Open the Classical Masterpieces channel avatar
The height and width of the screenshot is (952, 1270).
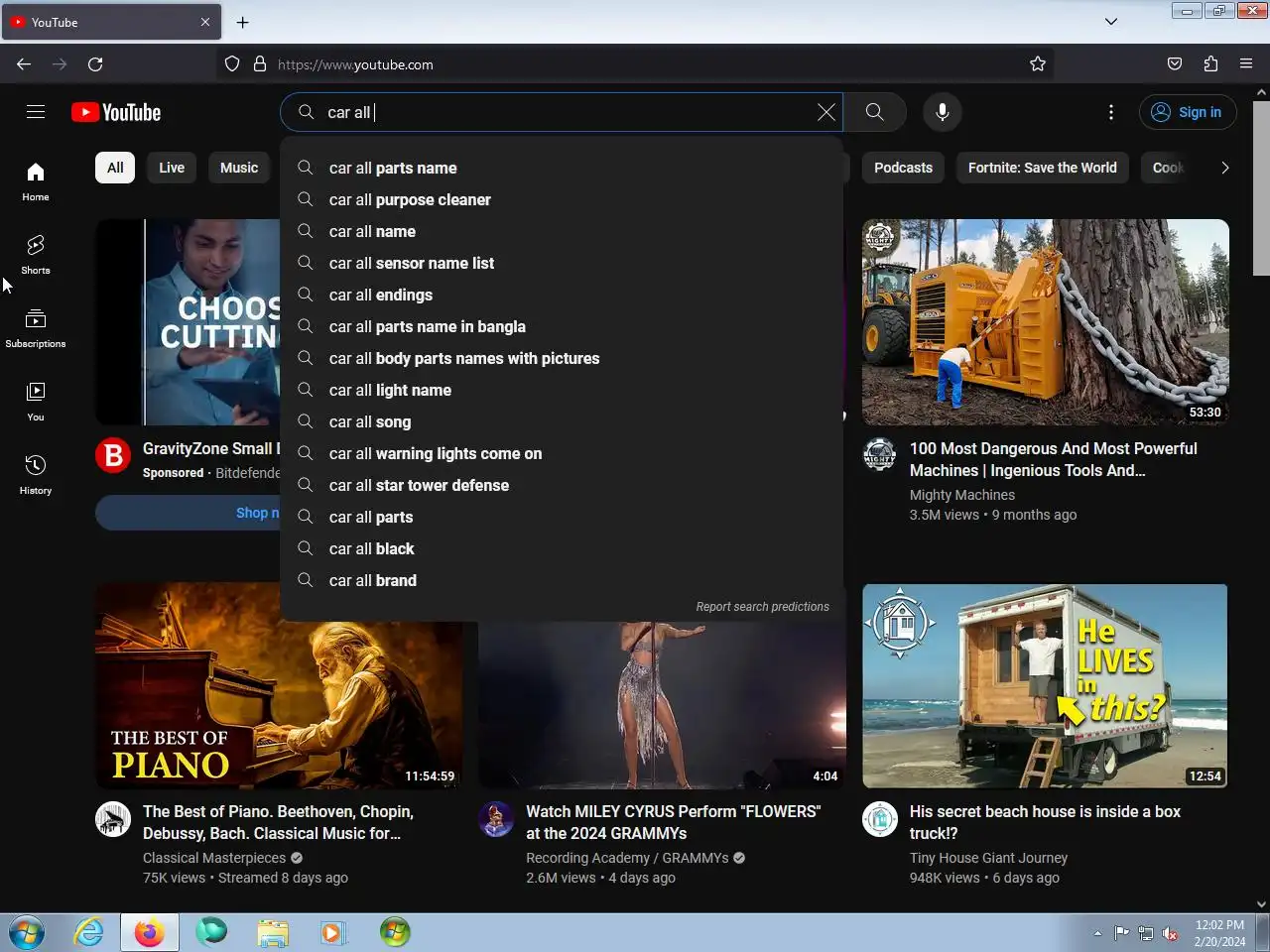tap(113, 819)
